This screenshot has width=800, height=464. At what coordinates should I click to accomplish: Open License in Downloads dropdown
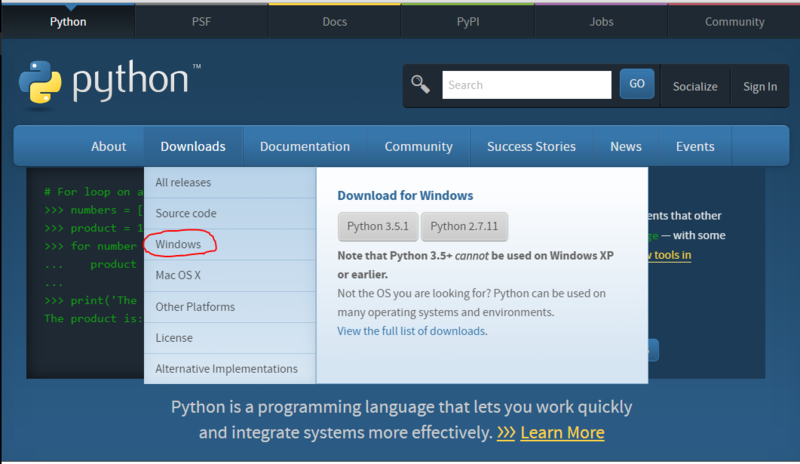[x=230, y=338]
